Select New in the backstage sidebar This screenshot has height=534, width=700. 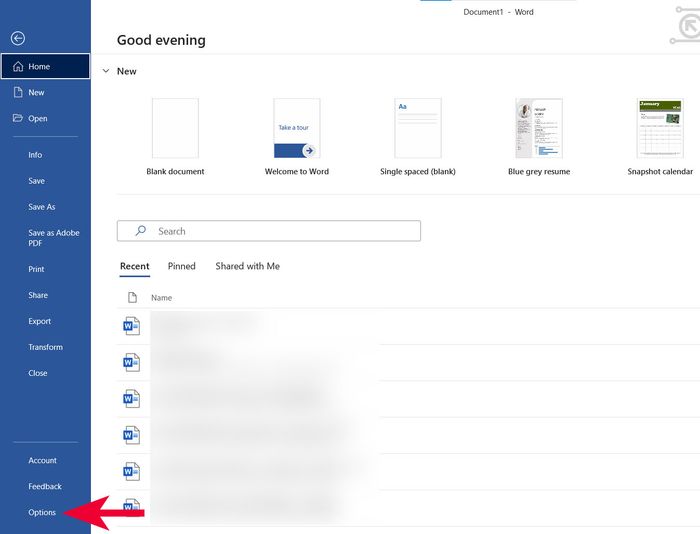coord(46,92)
